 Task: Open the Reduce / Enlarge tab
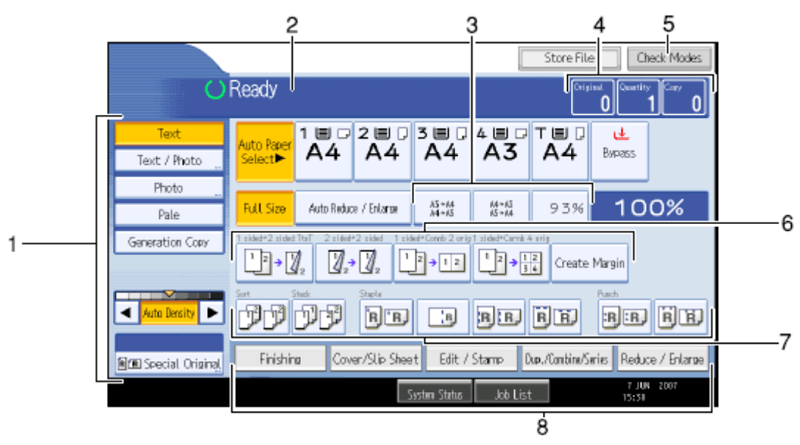point(662,359)
